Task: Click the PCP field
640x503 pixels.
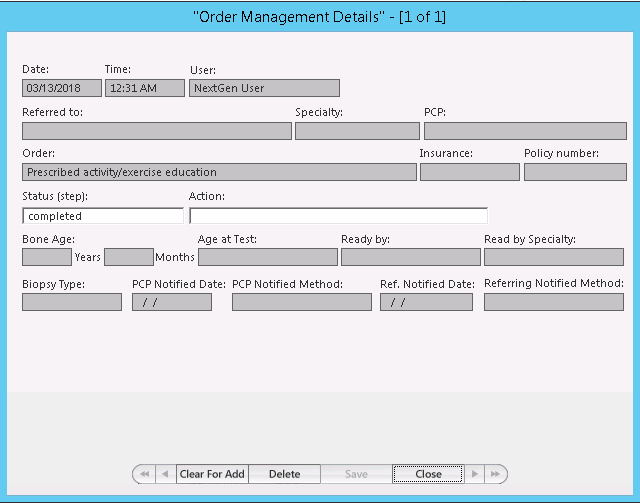Action: [x=525, y=131]
